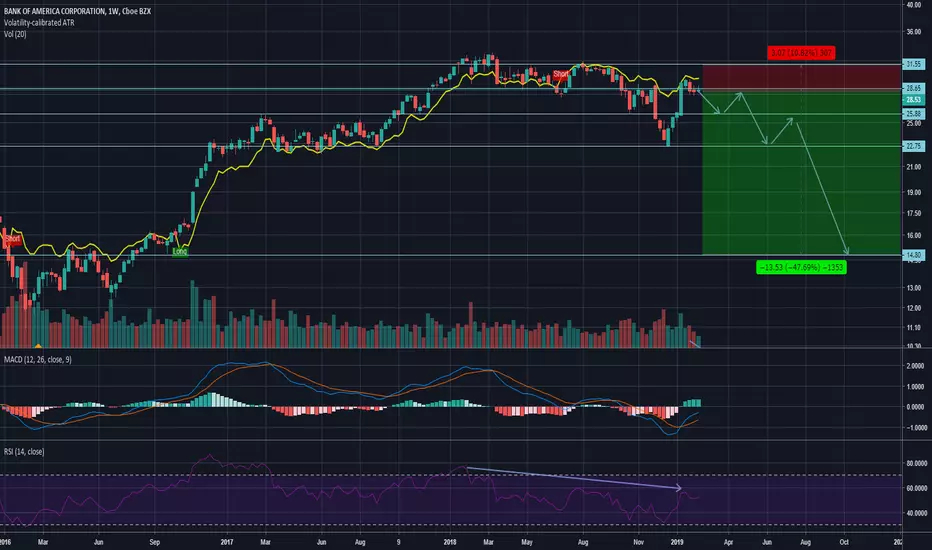Open the MACD (12, 26, close, 9) indicator label

37,360
